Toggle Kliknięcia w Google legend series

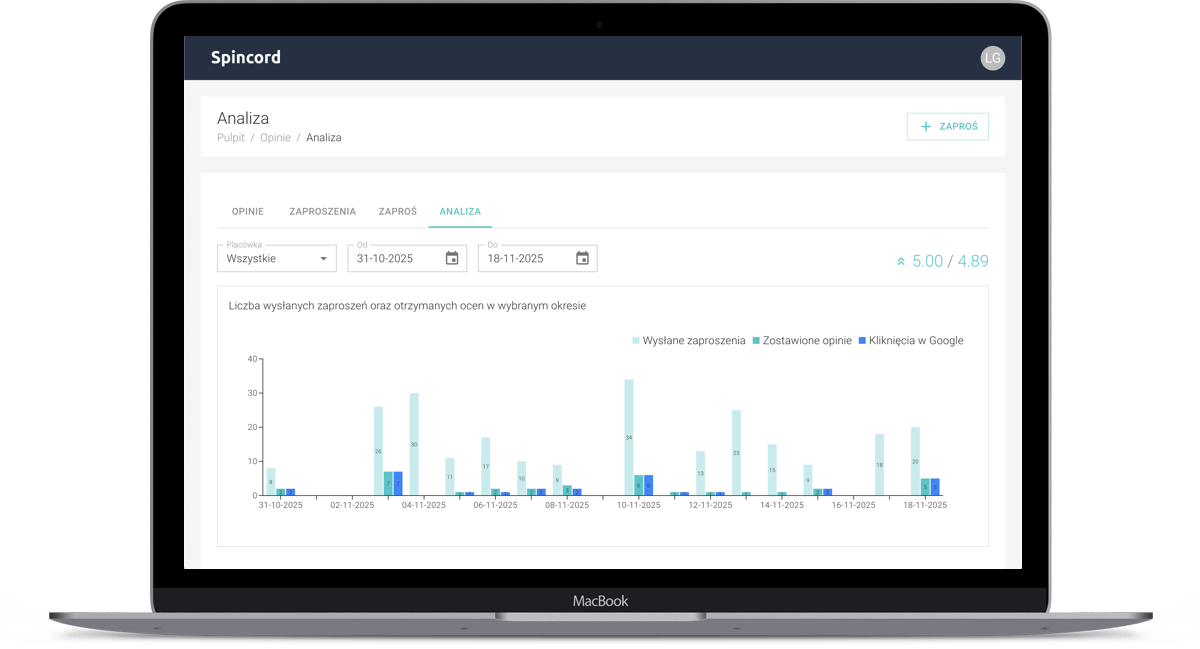click(x=911, y=341)
